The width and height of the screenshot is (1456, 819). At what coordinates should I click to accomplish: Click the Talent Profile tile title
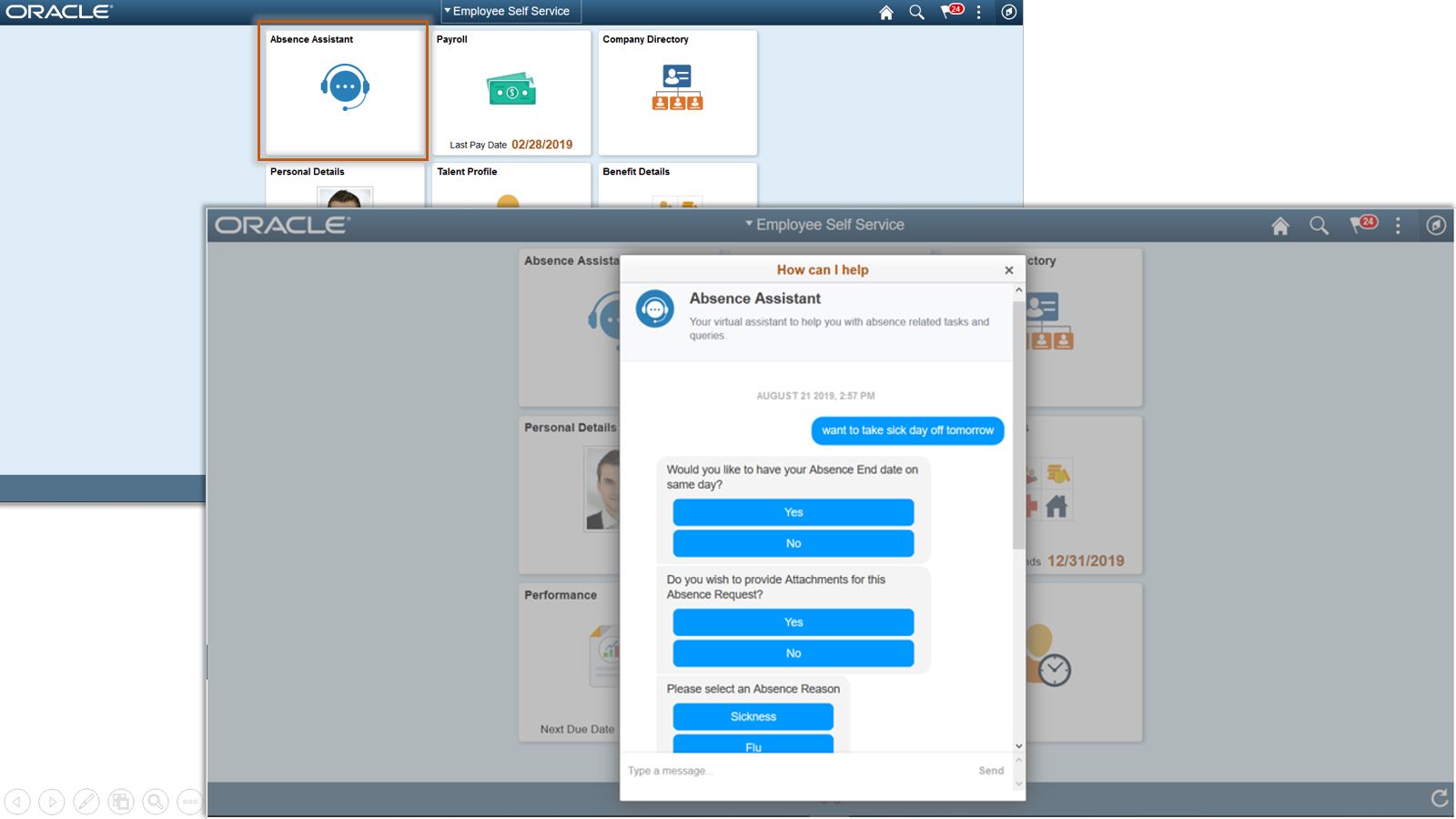click(467, 172)
